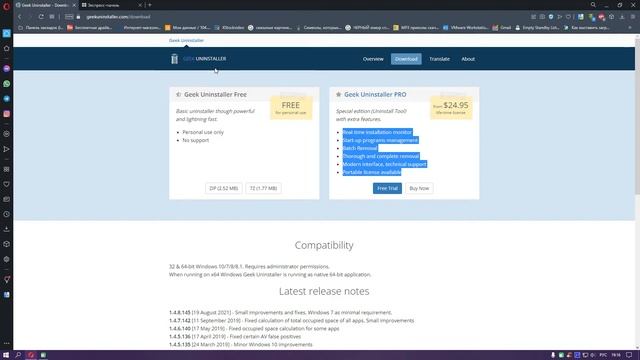The width and height of the screenshot is (640, 360).
Task: Start the PRO Free Trial
Action: (387, 188)
